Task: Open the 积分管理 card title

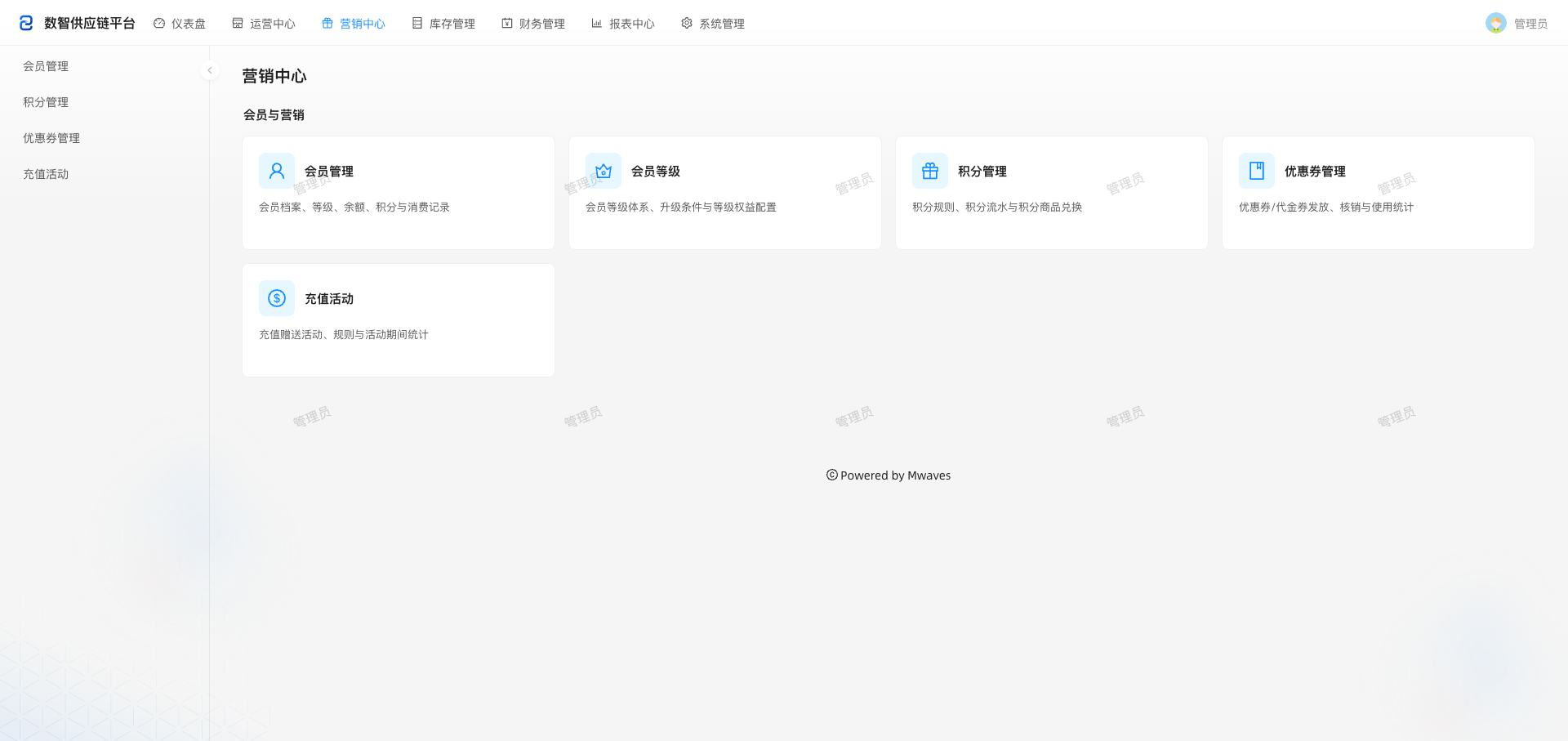Action: 982,171
